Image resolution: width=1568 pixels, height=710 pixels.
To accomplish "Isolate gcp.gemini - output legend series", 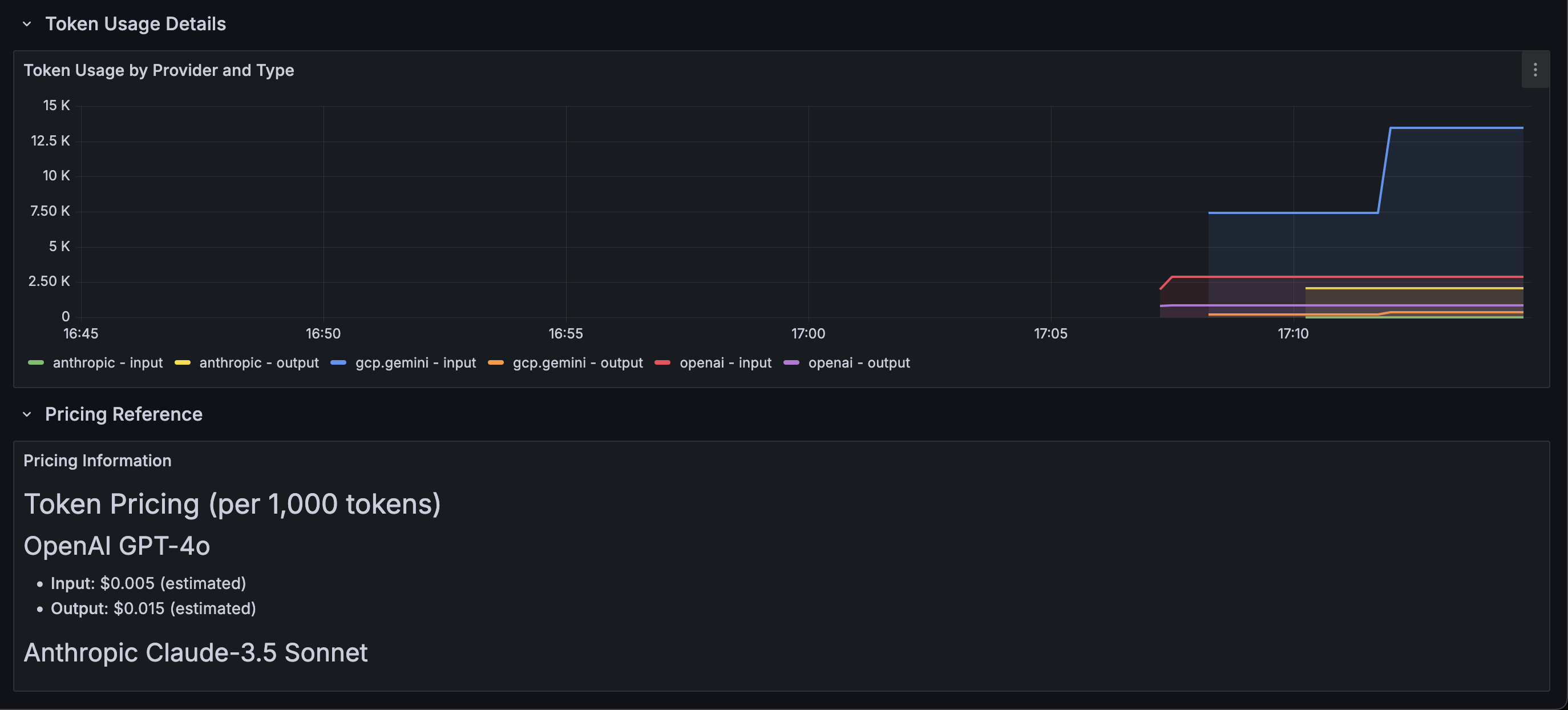I will click(577, 363).
